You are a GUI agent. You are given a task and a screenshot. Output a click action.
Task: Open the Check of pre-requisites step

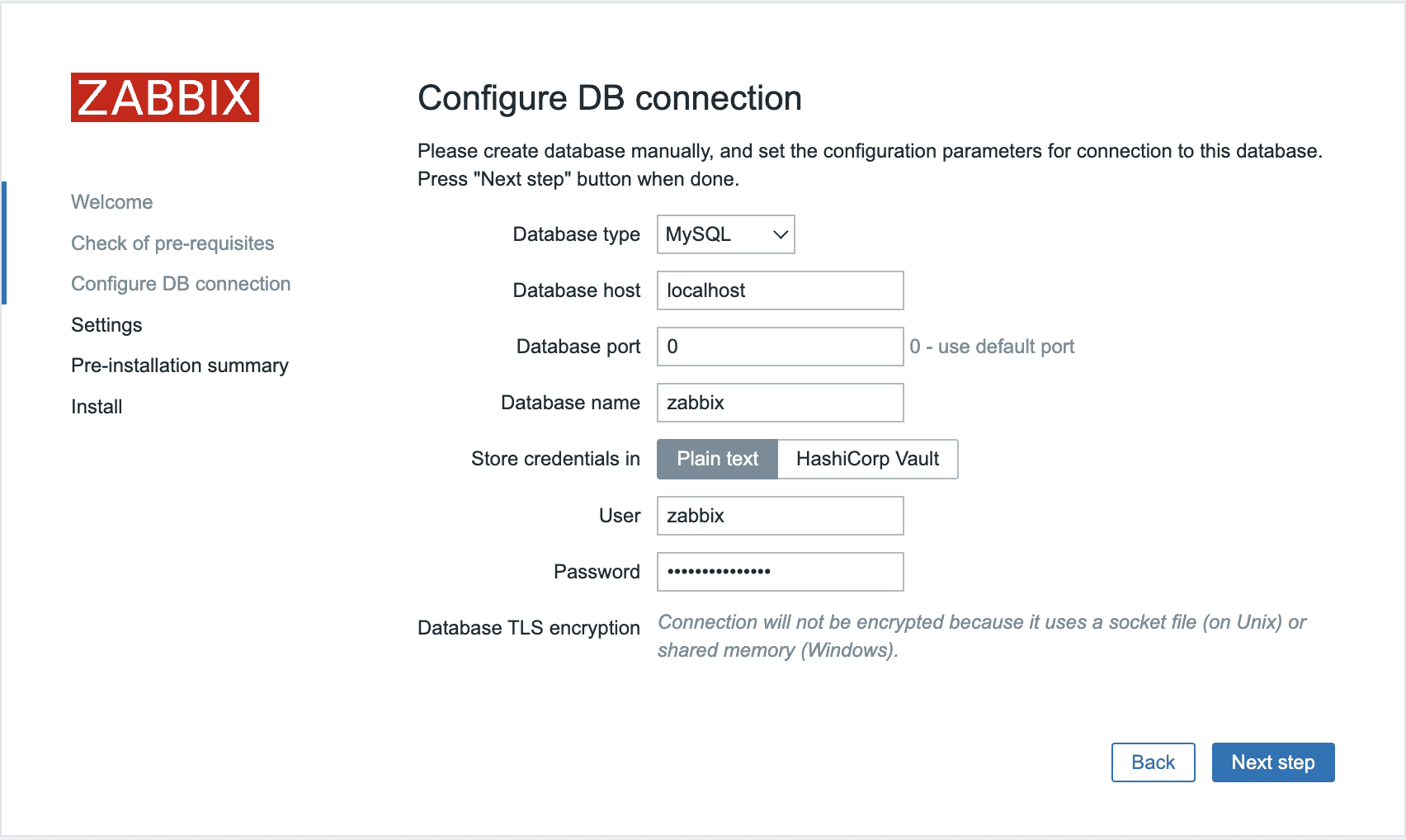click(172, 243)
